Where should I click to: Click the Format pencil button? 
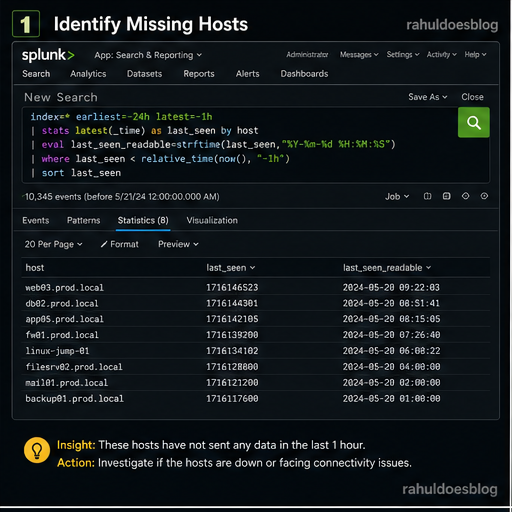[120, 244]
